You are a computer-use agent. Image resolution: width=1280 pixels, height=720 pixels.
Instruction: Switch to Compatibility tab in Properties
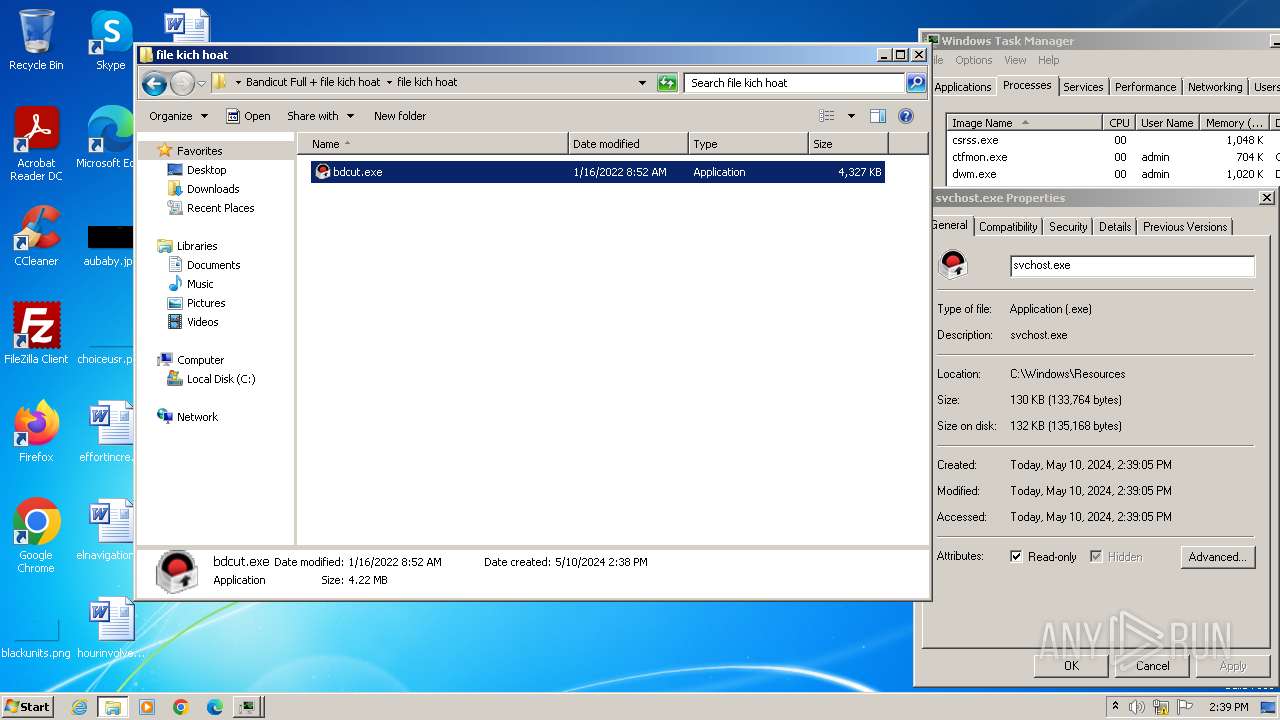[x=1008, y=227]
